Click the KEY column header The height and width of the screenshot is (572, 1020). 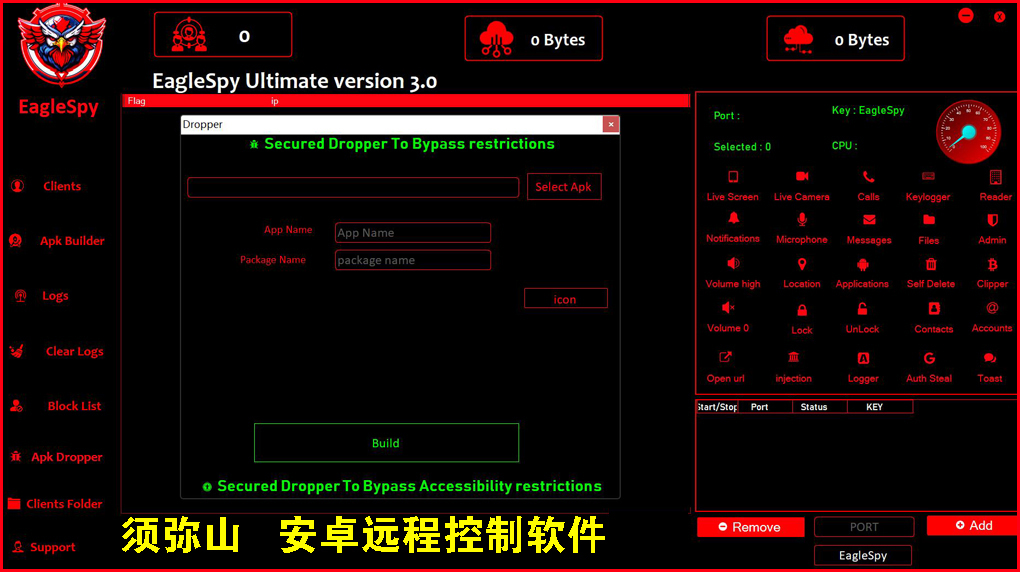[880, 407]
